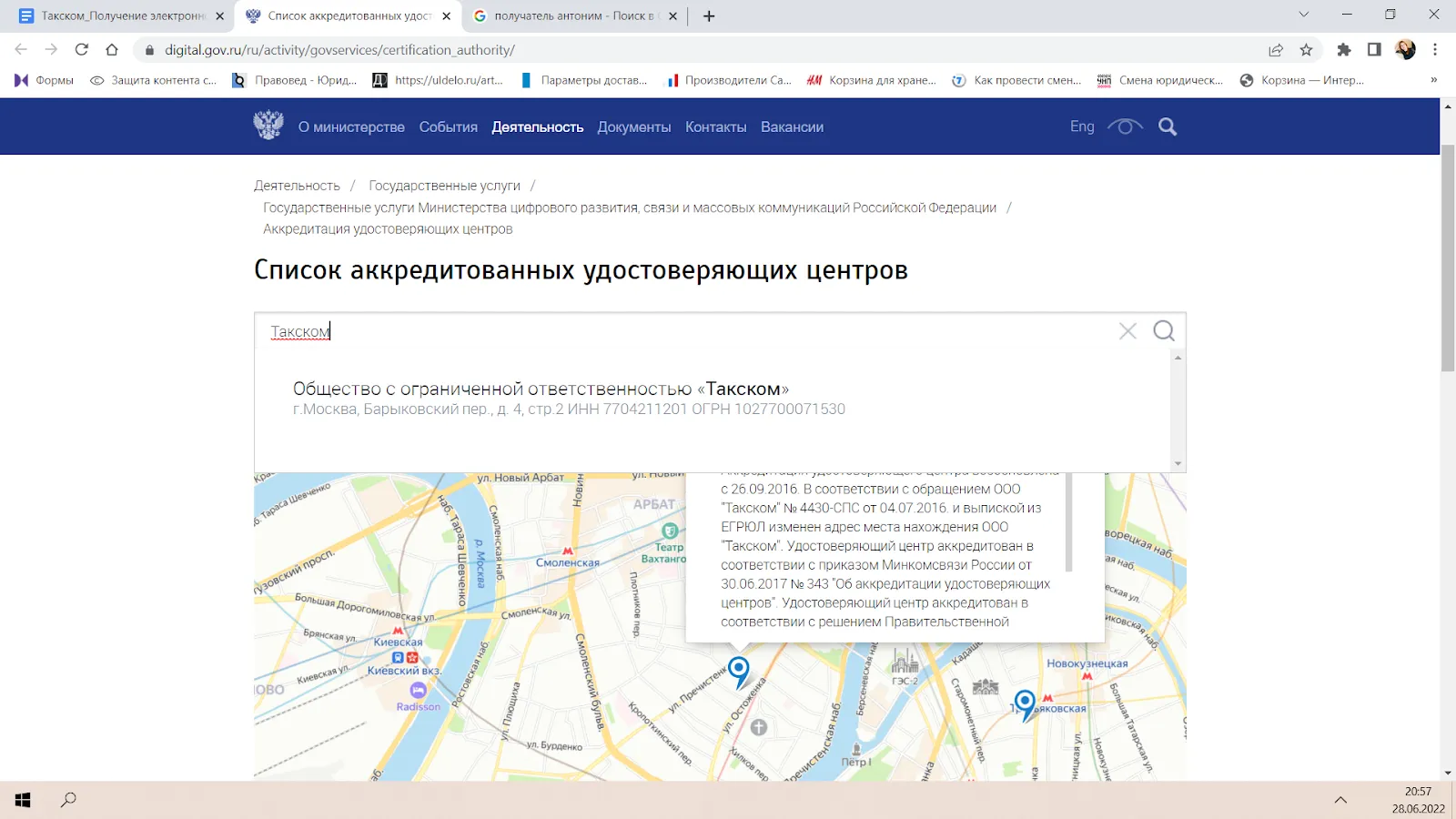Click the map pin near ул. Остоженка
The image size is (1456, 819).
point(739,672)
